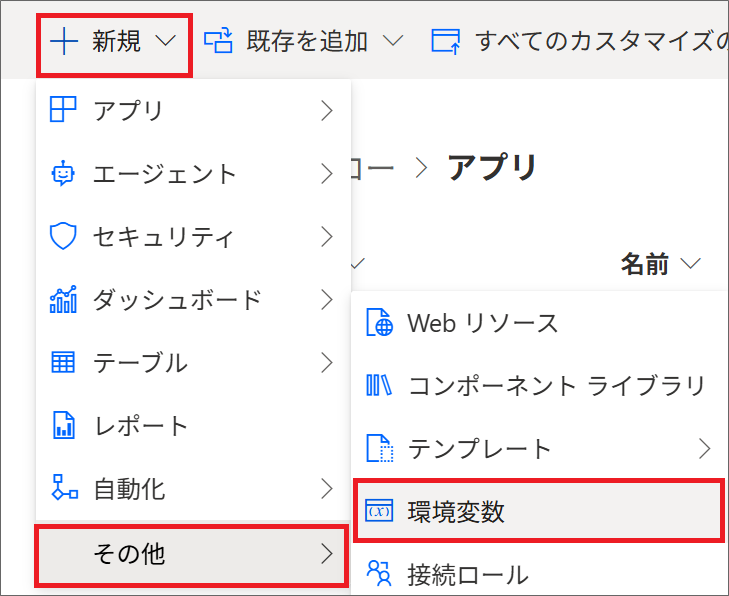The height and width of the screenshot is (596, 729).
Task: Select 環境変数 menu item
Action: point(539,511)
